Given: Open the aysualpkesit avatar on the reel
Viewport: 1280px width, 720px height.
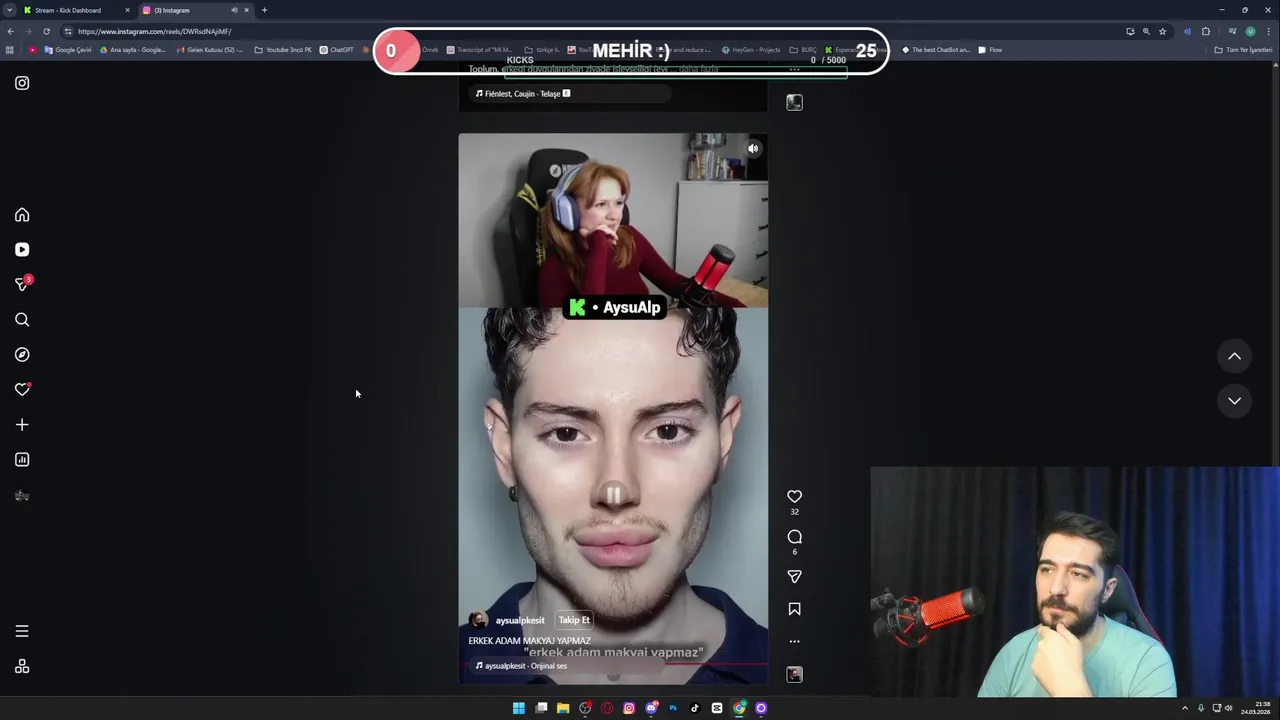Looking at the screenshot, I should click(478, 620).
